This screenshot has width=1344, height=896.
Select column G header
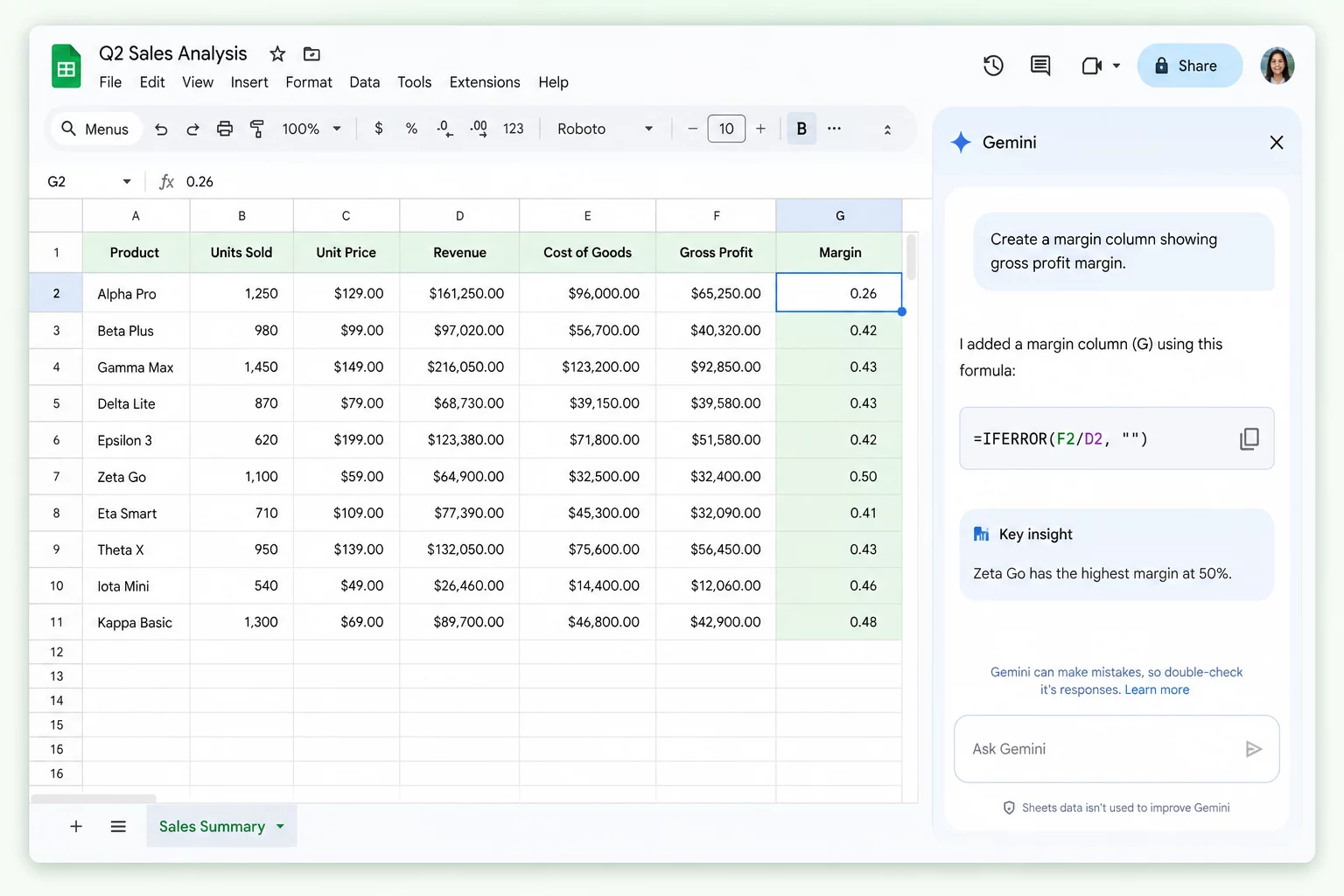839,215
